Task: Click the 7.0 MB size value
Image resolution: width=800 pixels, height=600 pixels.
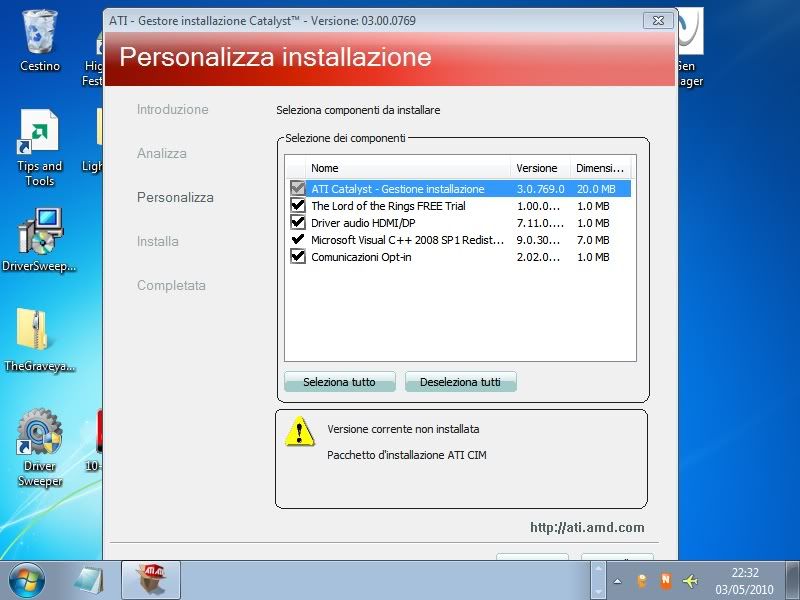Action: 593,240
